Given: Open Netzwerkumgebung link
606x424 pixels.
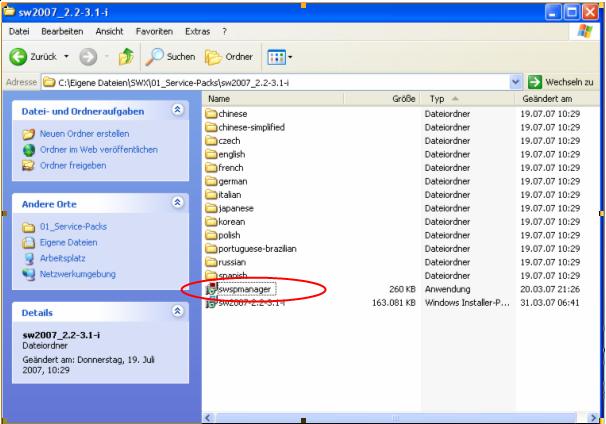Looking at the screenshot, I should click(78, 274).
